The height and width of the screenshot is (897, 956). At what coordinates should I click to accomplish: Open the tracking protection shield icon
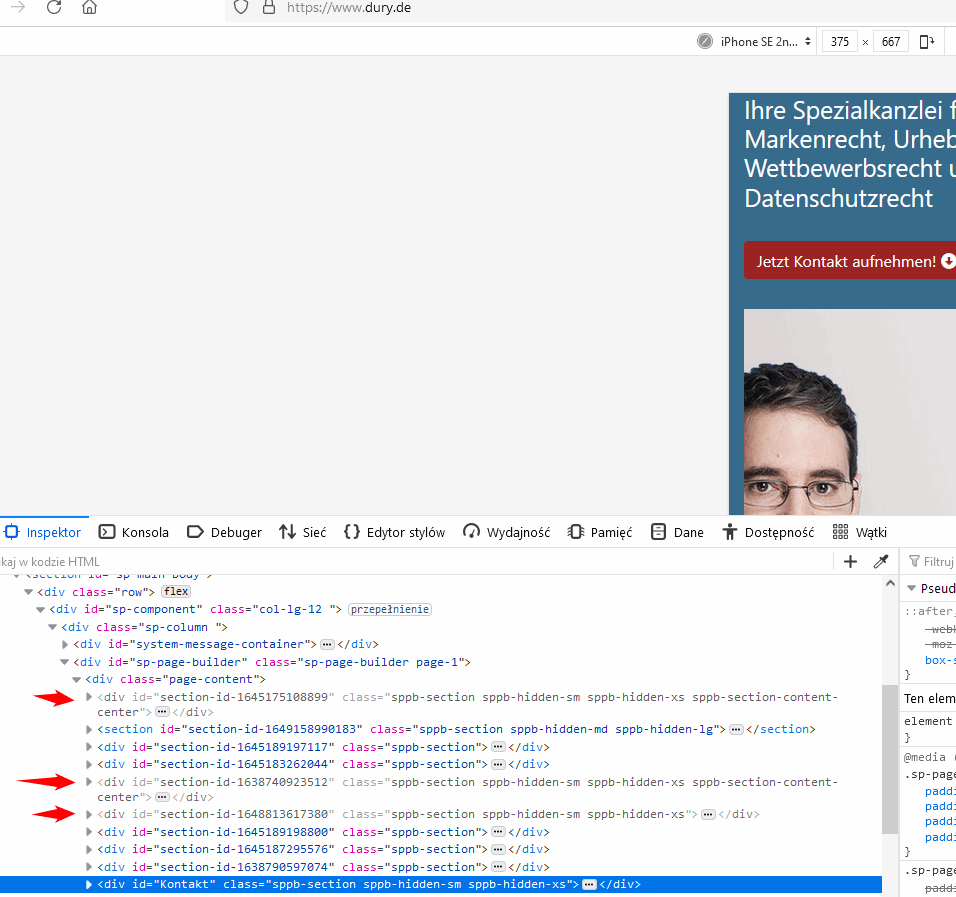pos(240,8)
